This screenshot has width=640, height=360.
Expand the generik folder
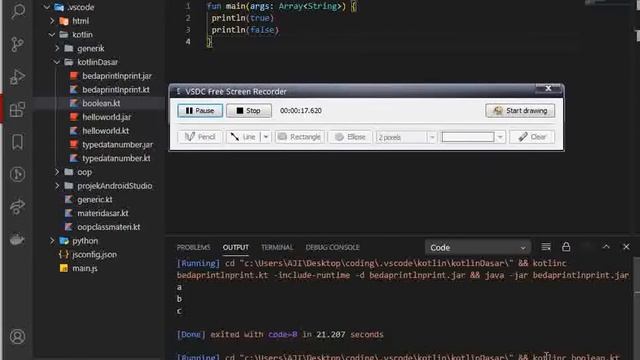pyautogui.click(x=57, y=48)
